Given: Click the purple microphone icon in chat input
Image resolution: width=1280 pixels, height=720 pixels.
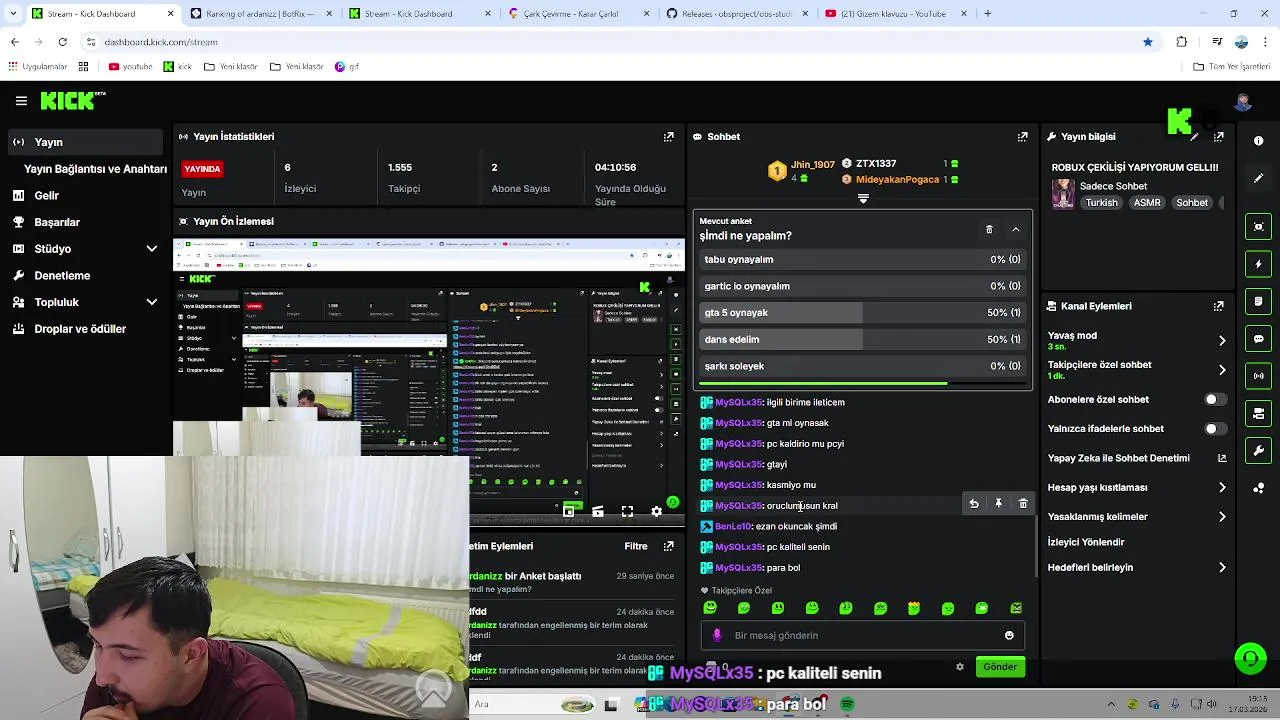Looking at the screenshot, I should [x=717, y=635].
